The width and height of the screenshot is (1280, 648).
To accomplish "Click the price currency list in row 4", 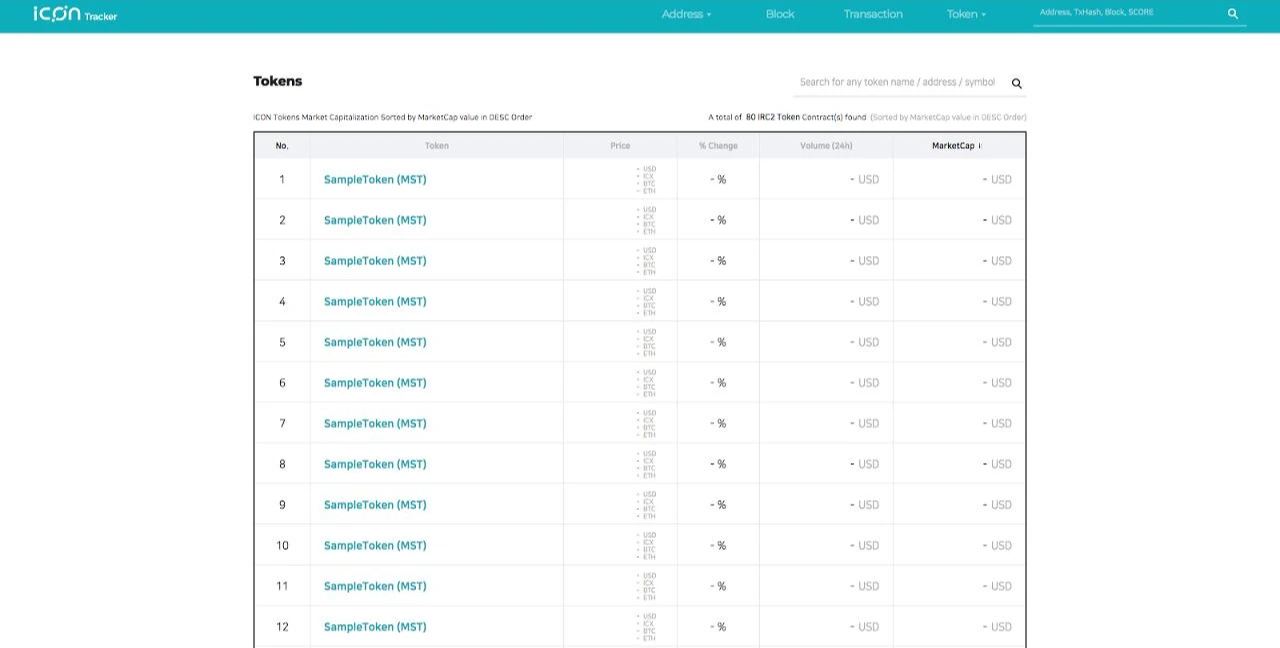I will [647, 302].
